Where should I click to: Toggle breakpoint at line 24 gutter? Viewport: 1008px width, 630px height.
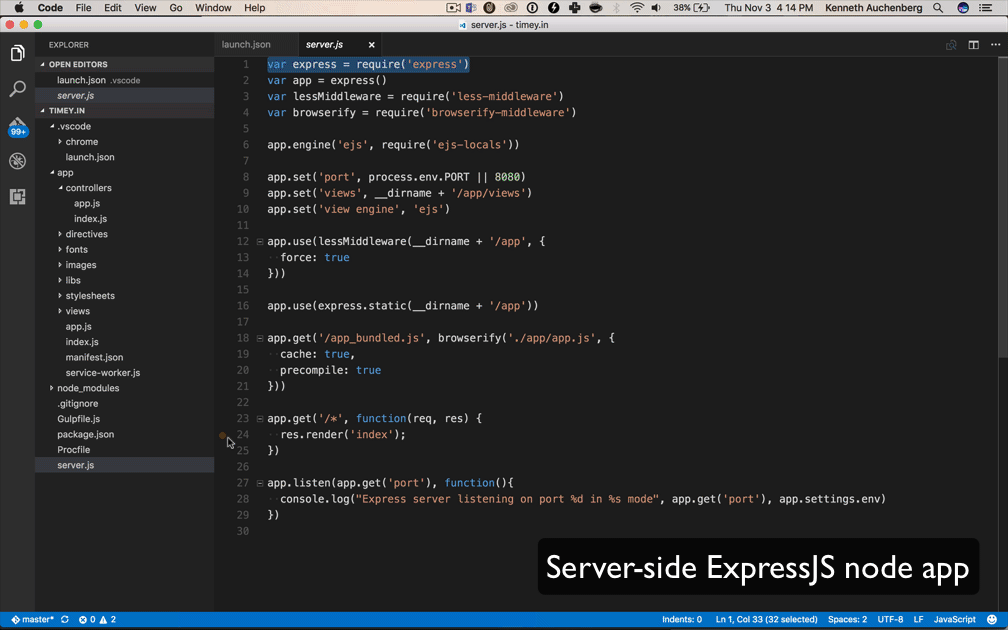click(222, 435)
